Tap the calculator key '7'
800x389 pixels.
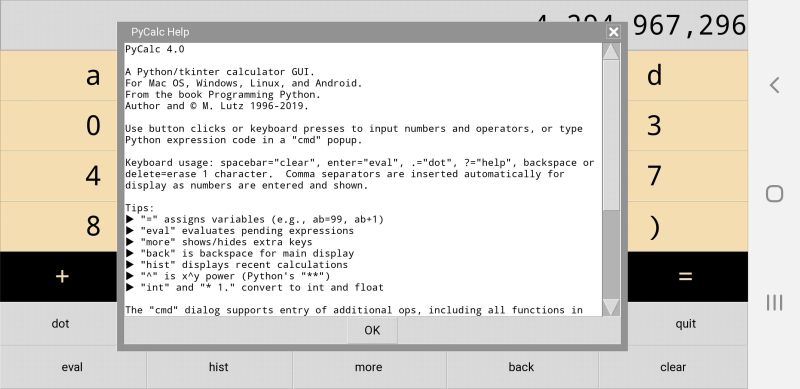[x=688, y=176]
